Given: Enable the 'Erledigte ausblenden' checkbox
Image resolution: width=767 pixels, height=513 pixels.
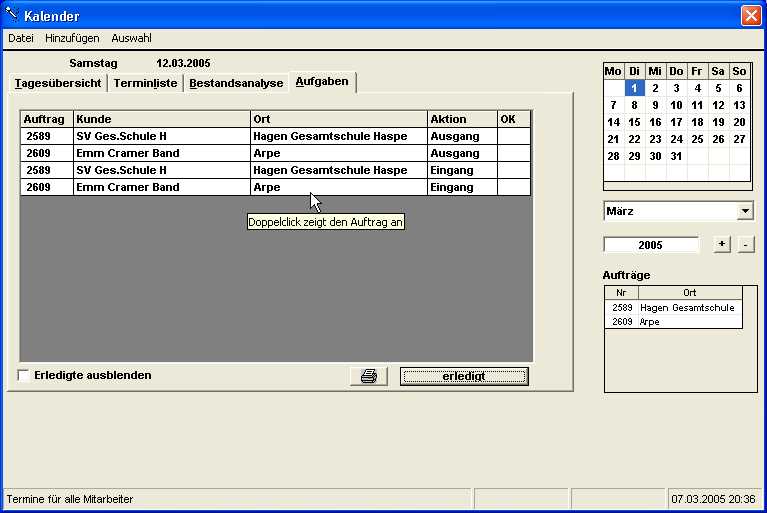Looking at the screenshot, I should click(24, 375).
